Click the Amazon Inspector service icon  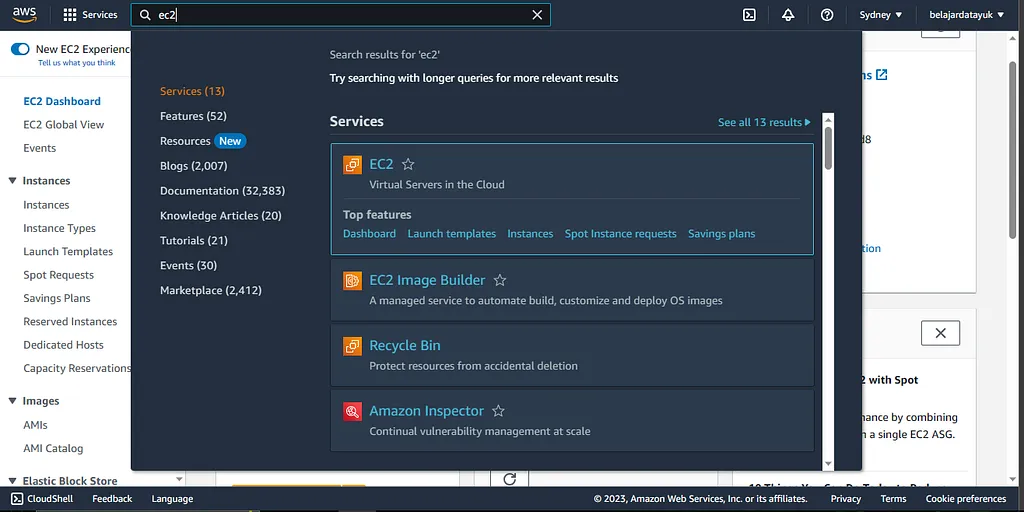(353, 411)
